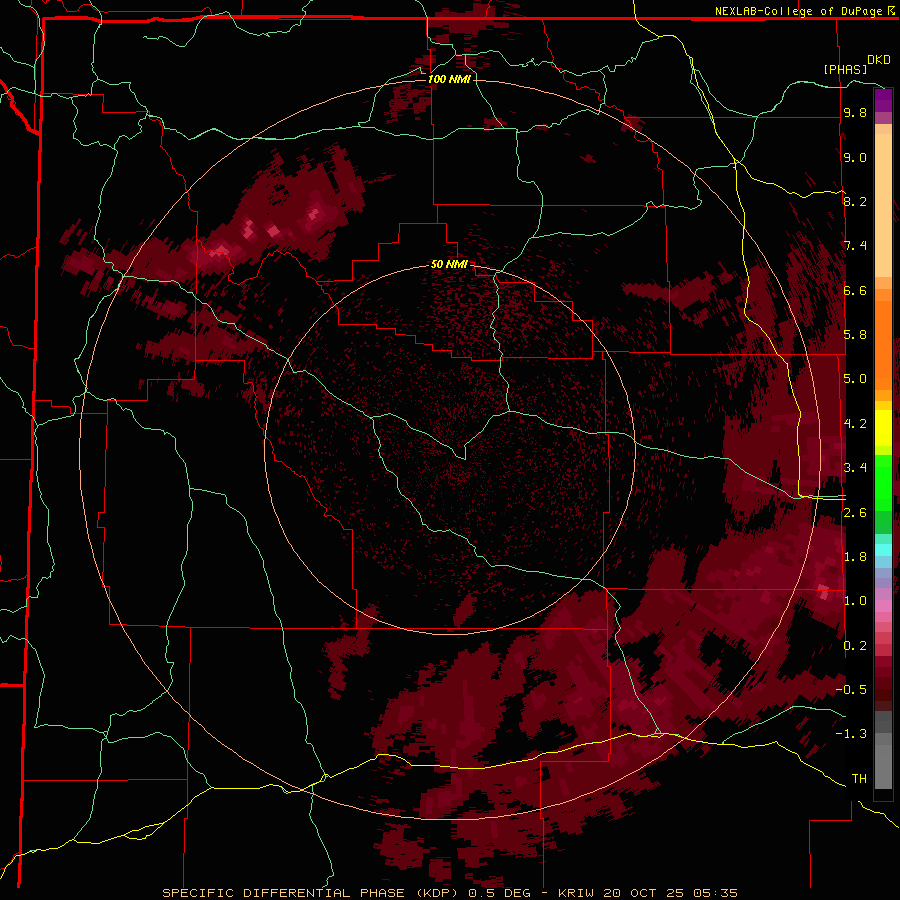900x900 pixels.
Task: Click the [PHAS] units label
Action: 844,69
